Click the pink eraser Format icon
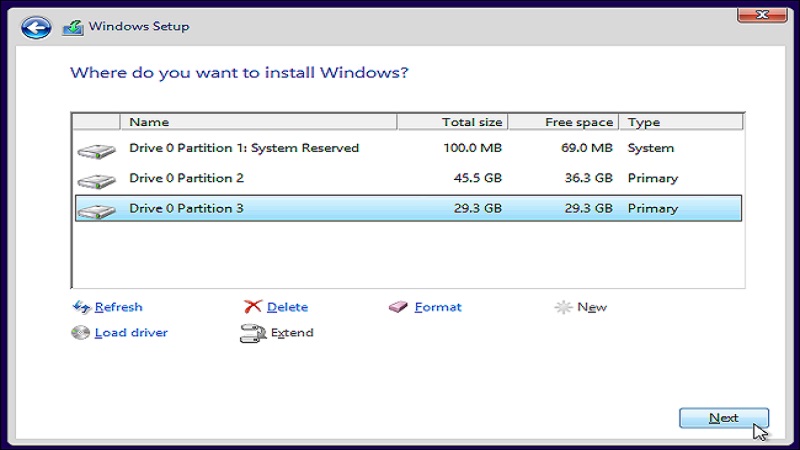The image size is (800, 450). click(x=398, y=307)
